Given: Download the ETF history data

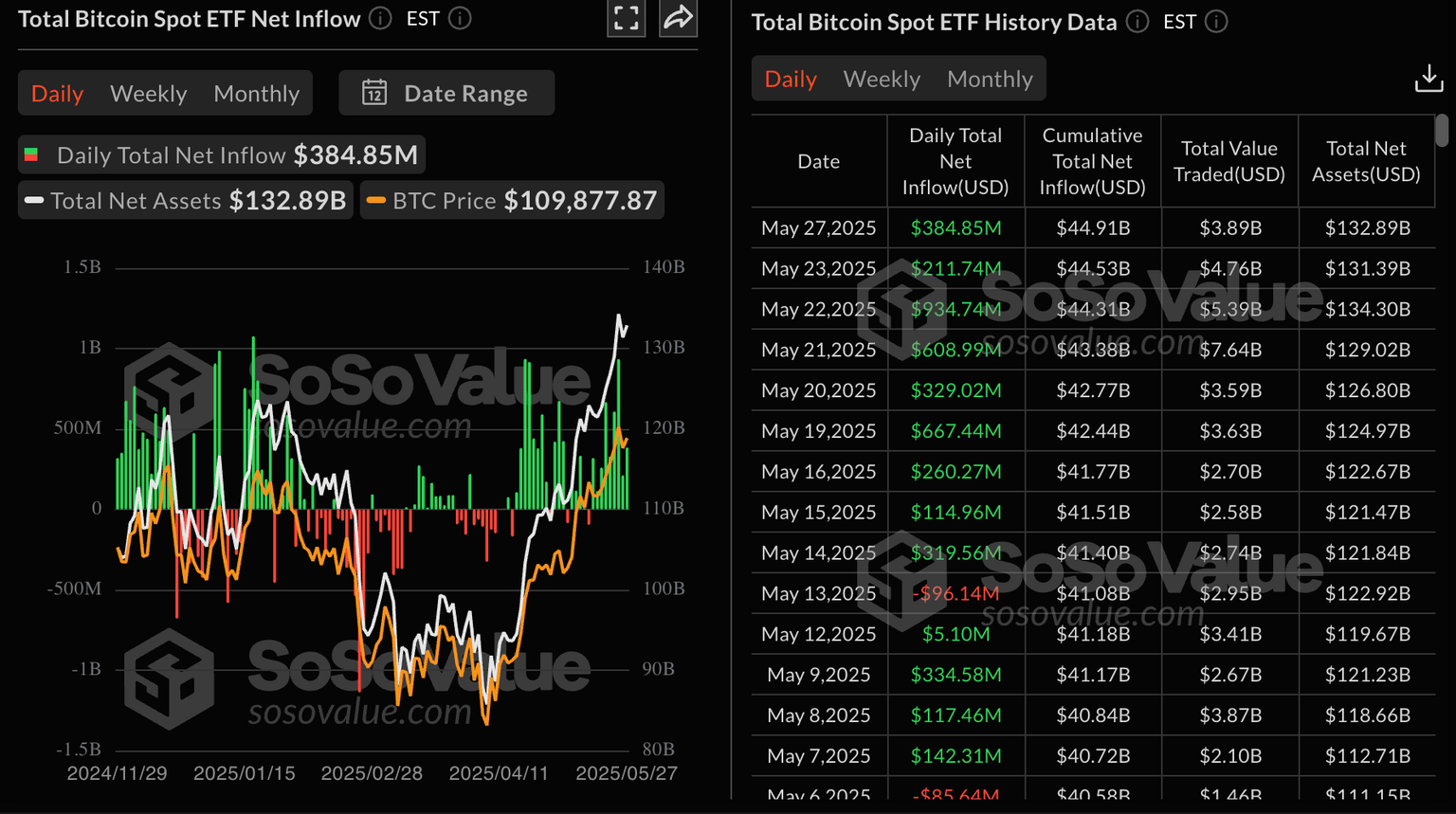Looking at the screenshot, I should coord(1429,79).
